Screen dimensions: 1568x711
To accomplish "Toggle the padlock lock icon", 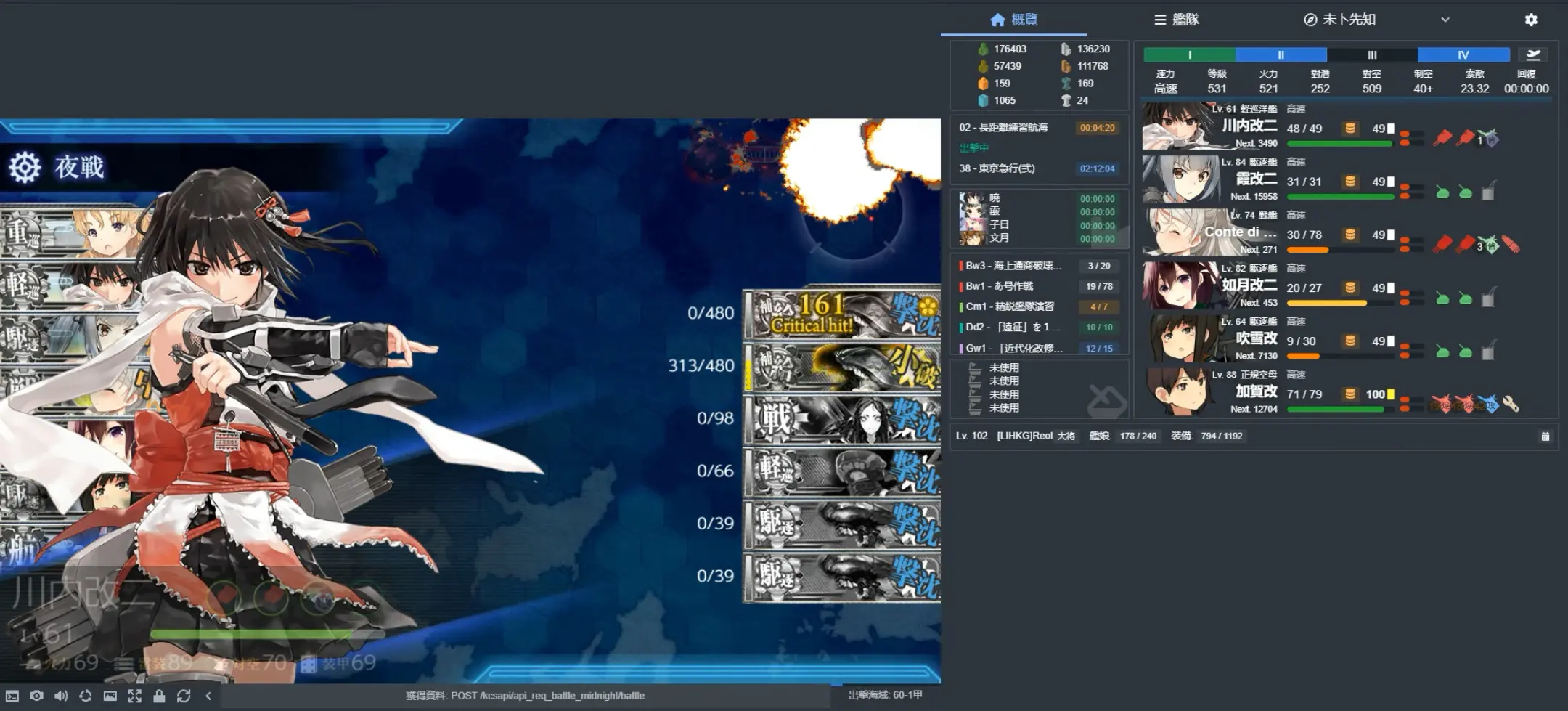I will 159,696.
